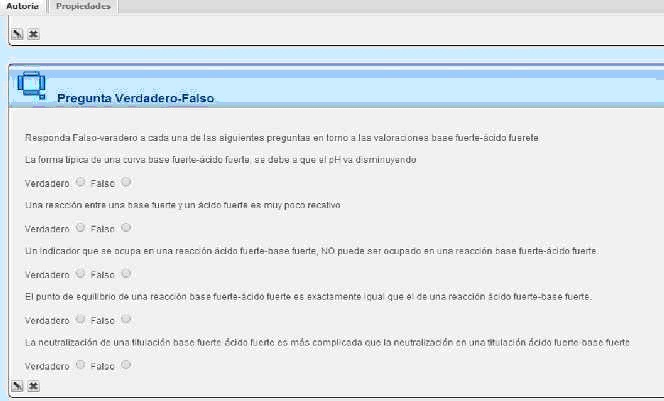
Task: Pick Verdadero for the punto de equilibrio statement
Action: coord(80,319)
